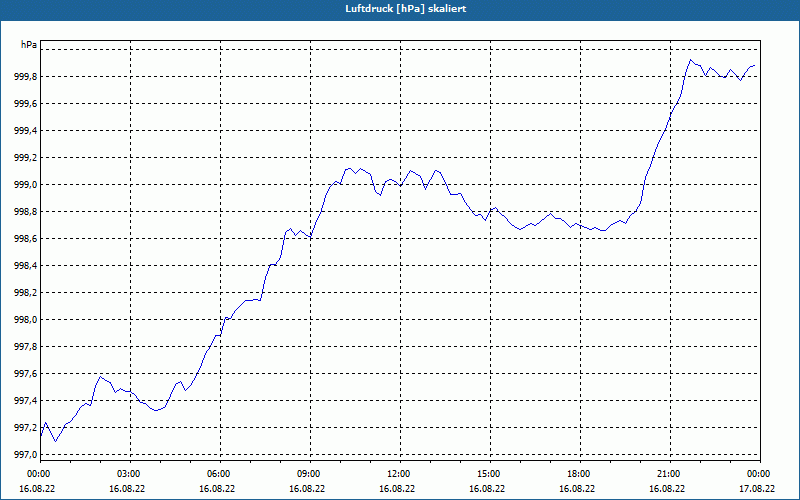The image size is (800, 500).
Task: Click the 999,2 pressure axis value
Action: [x=25, y=158]
